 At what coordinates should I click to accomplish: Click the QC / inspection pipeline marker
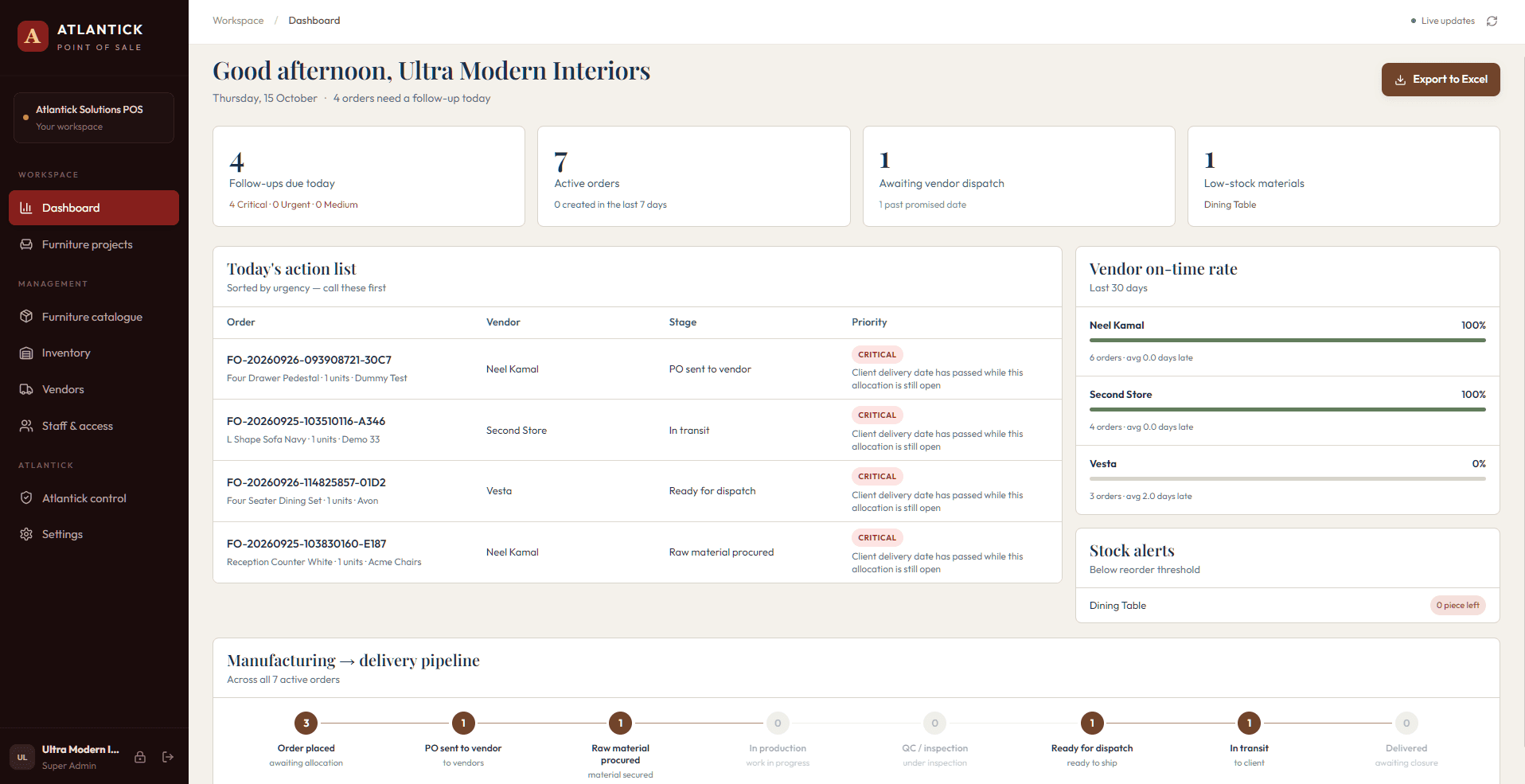point(934,723)
